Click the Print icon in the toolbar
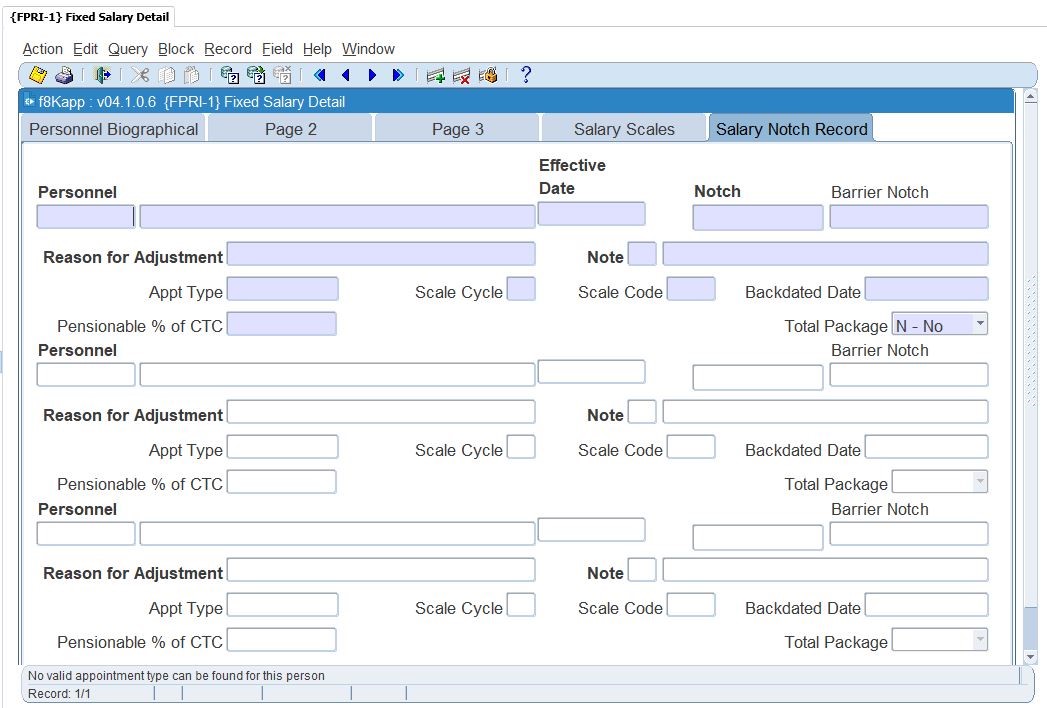1047x708 pixels. point(64,75)
